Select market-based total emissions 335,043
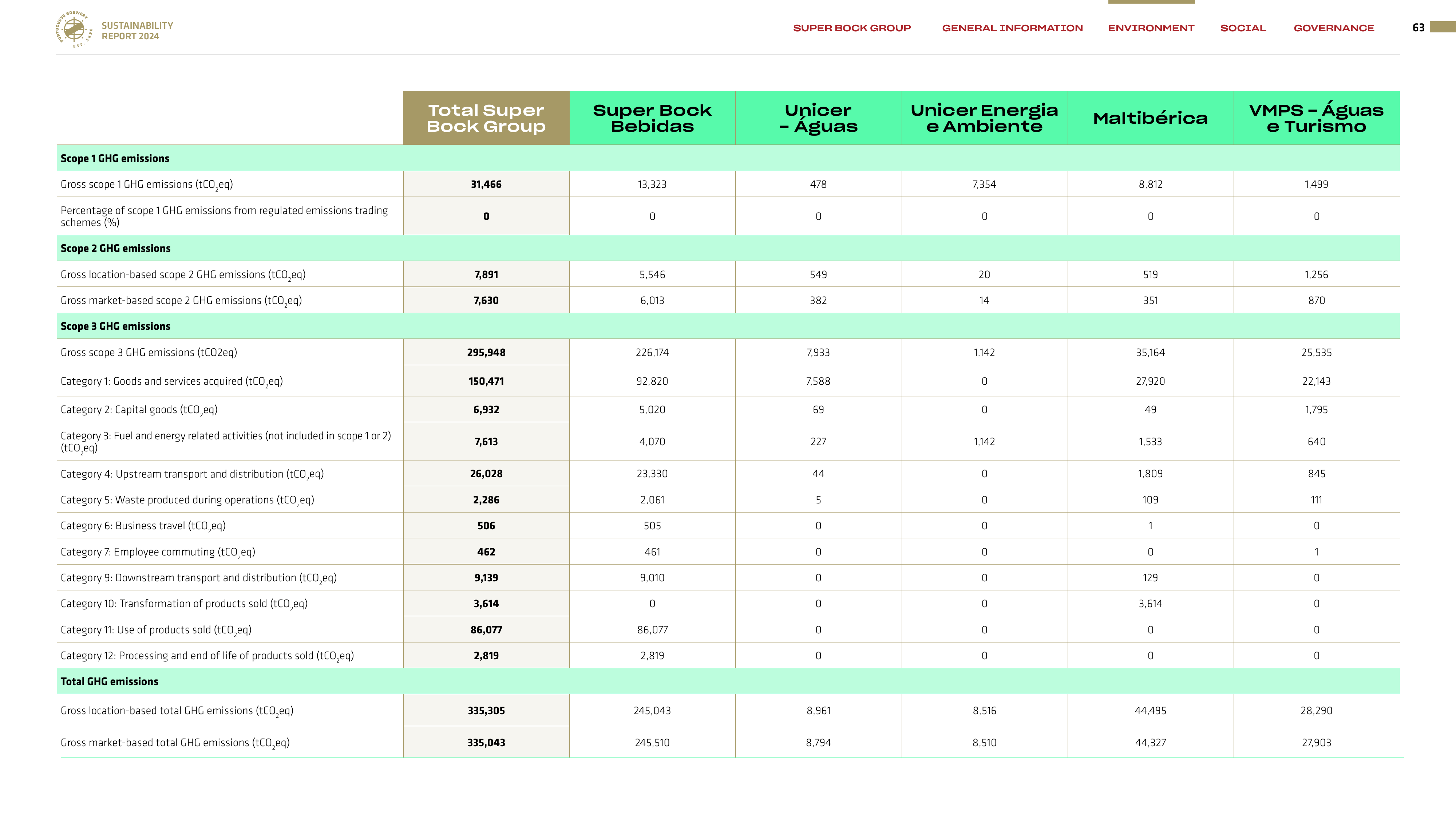This screenshot has width=1456, height=819. 486,743
